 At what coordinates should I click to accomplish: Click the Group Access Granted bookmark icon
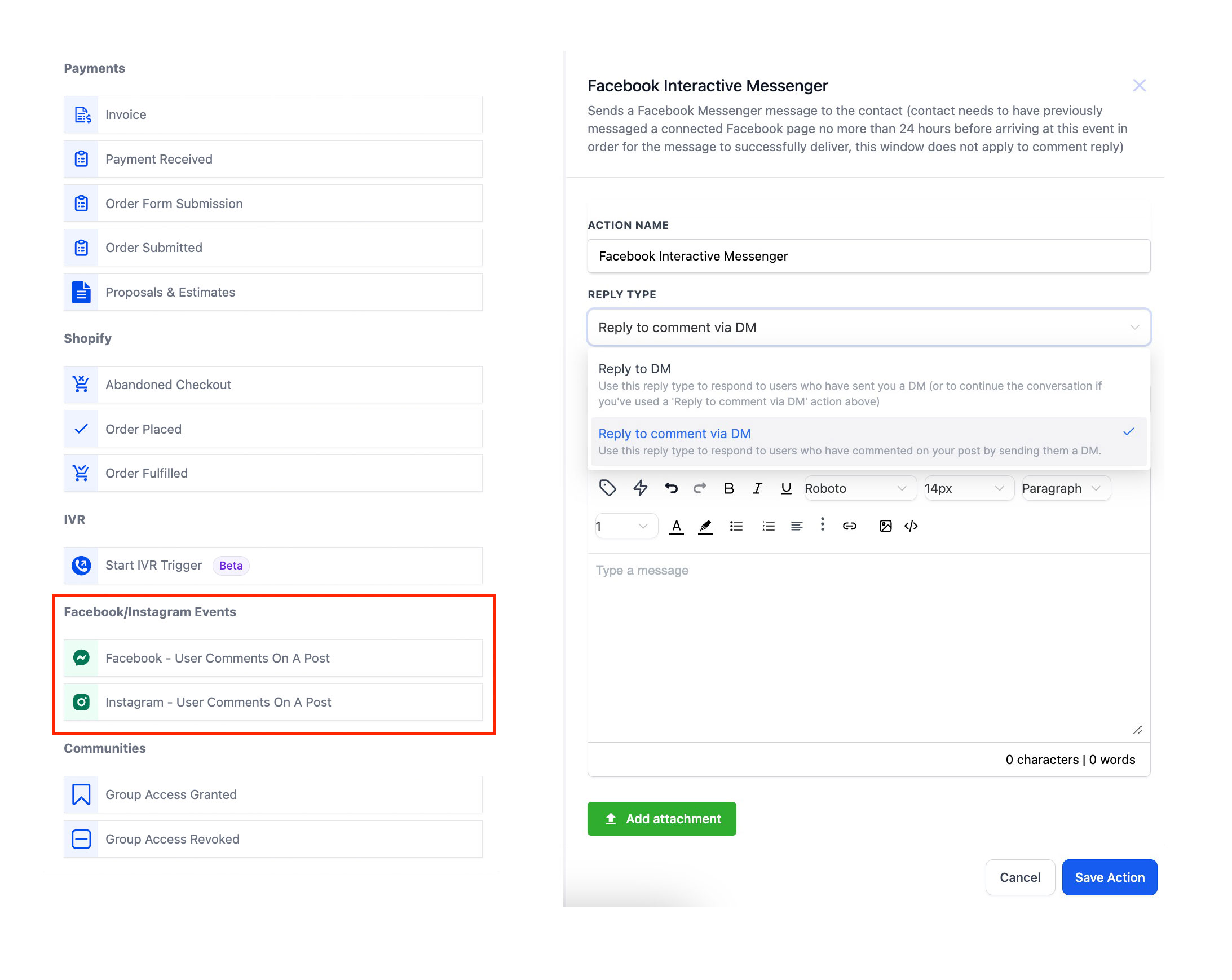[82, 794]
